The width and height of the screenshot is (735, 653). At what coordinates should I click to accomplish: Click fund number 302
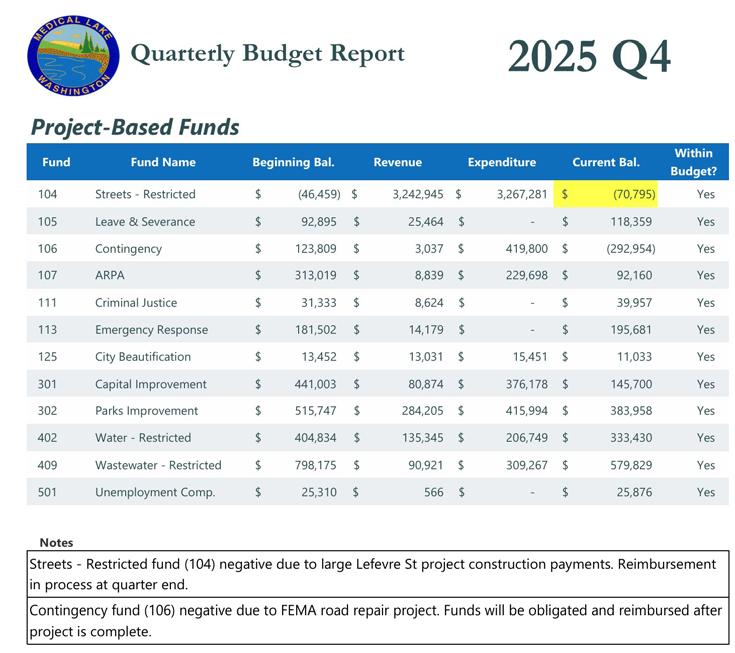(x=47, y=411)
